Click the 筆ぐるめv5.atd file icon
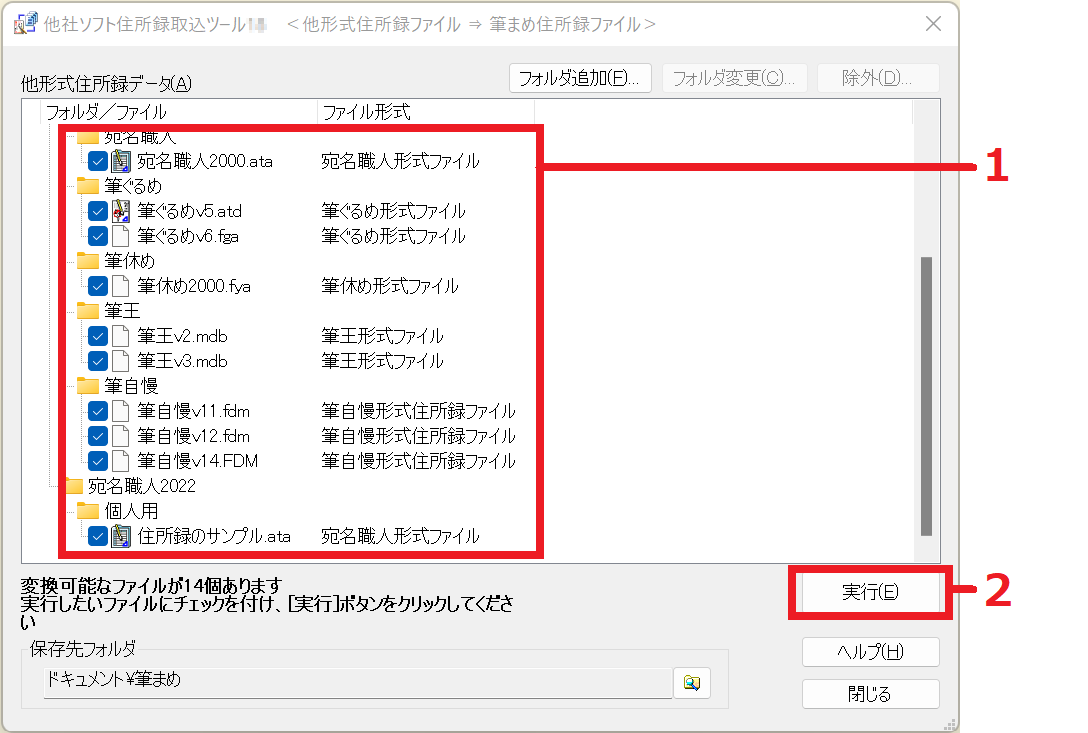 tap(121, 211)
